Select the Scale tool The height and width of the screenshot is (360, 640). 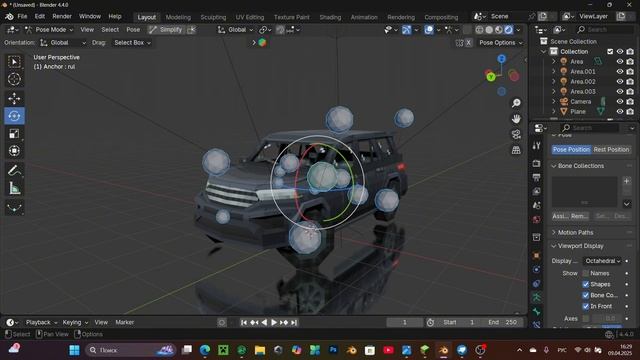point(14,133)
